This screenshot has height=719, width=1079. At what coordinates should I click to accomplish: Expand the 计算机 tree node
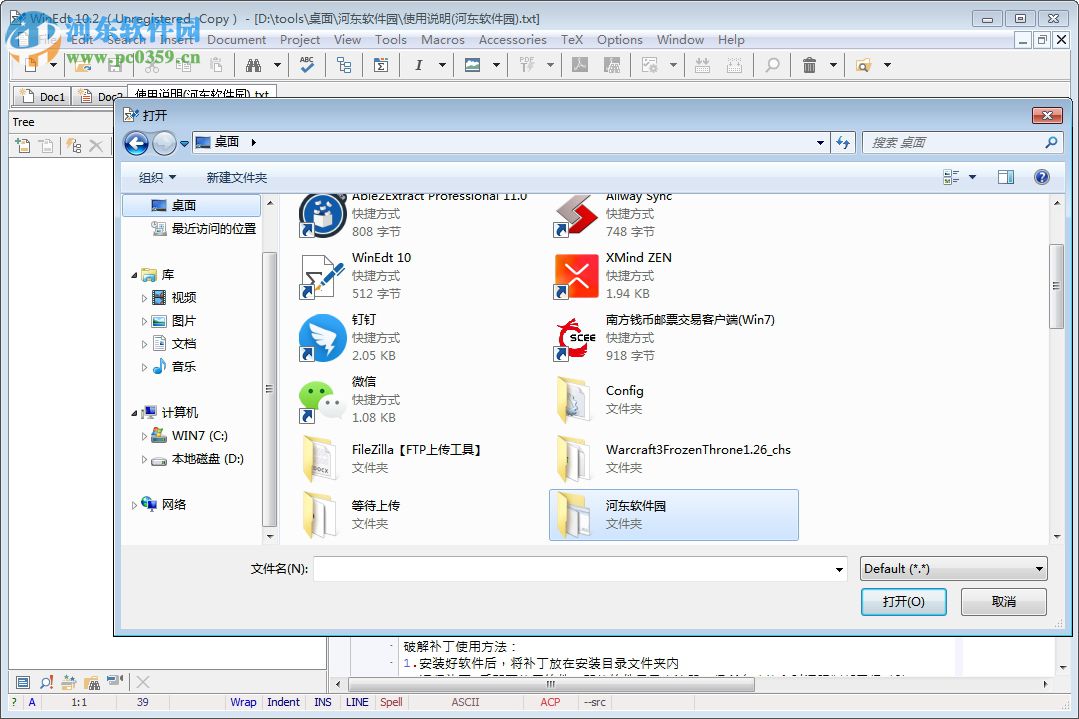pos(134,412)
